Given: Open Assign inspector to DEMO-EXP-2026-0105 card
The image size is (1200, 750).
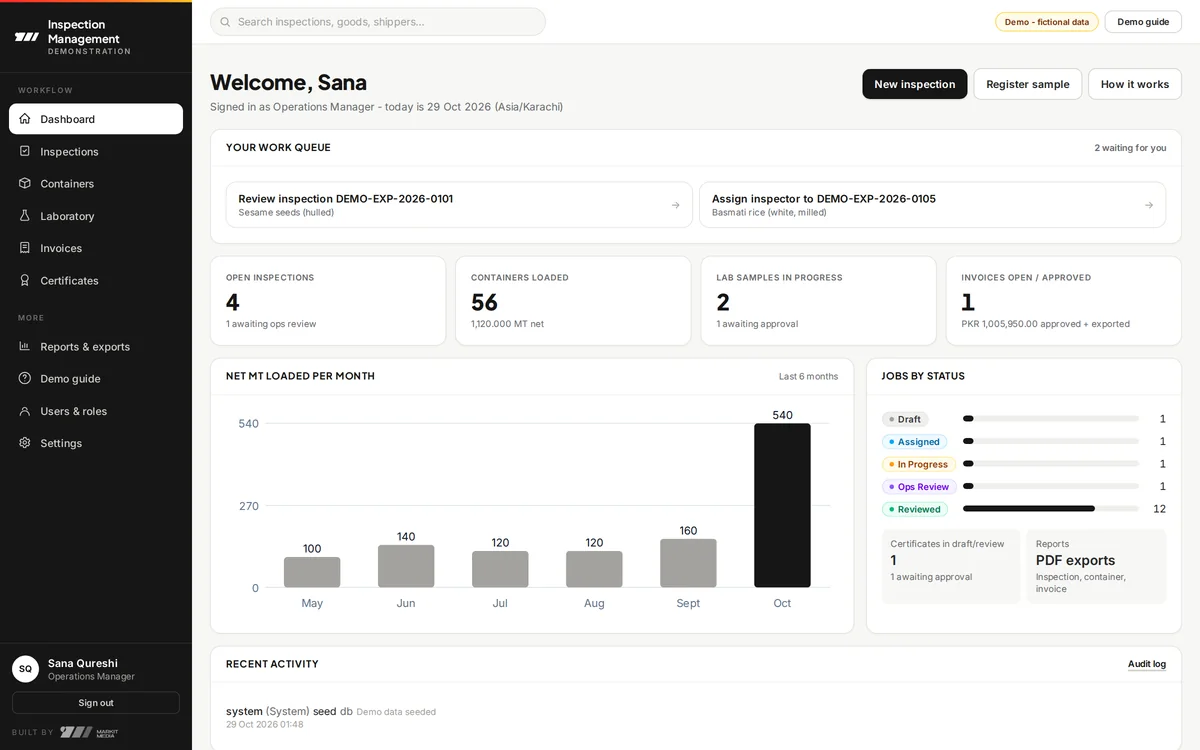Looking at the screenshot, I should (x=932, y=205).
